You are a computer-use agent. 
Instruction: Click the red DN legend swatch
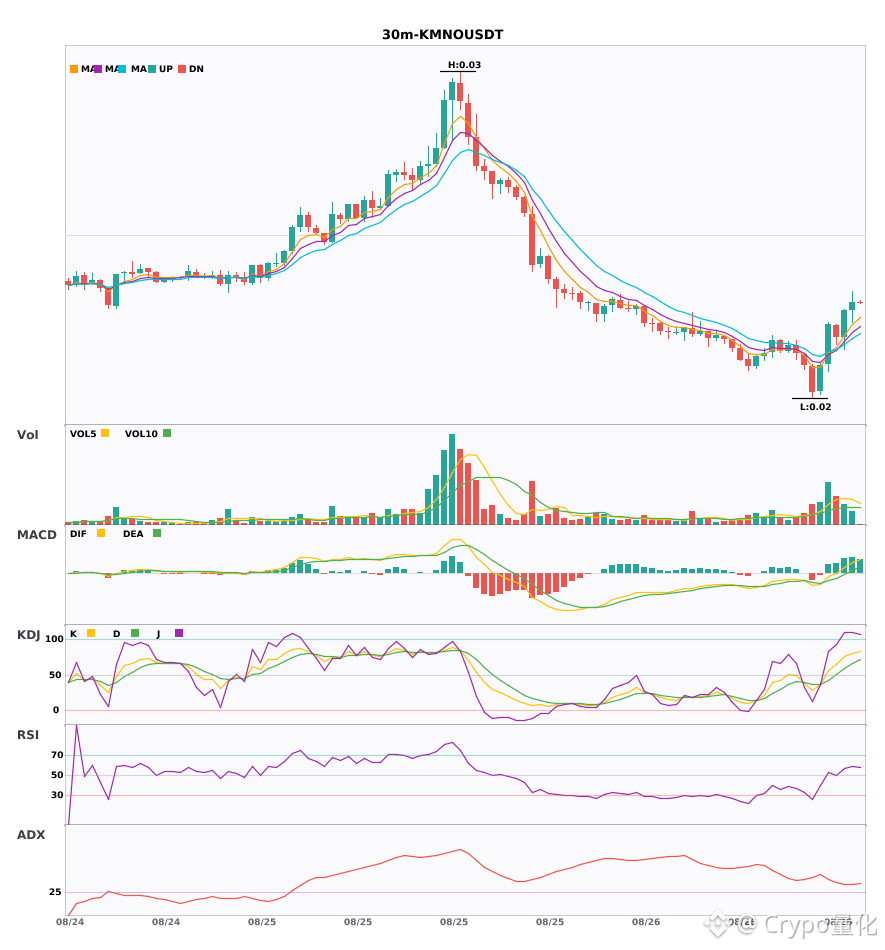182,69
